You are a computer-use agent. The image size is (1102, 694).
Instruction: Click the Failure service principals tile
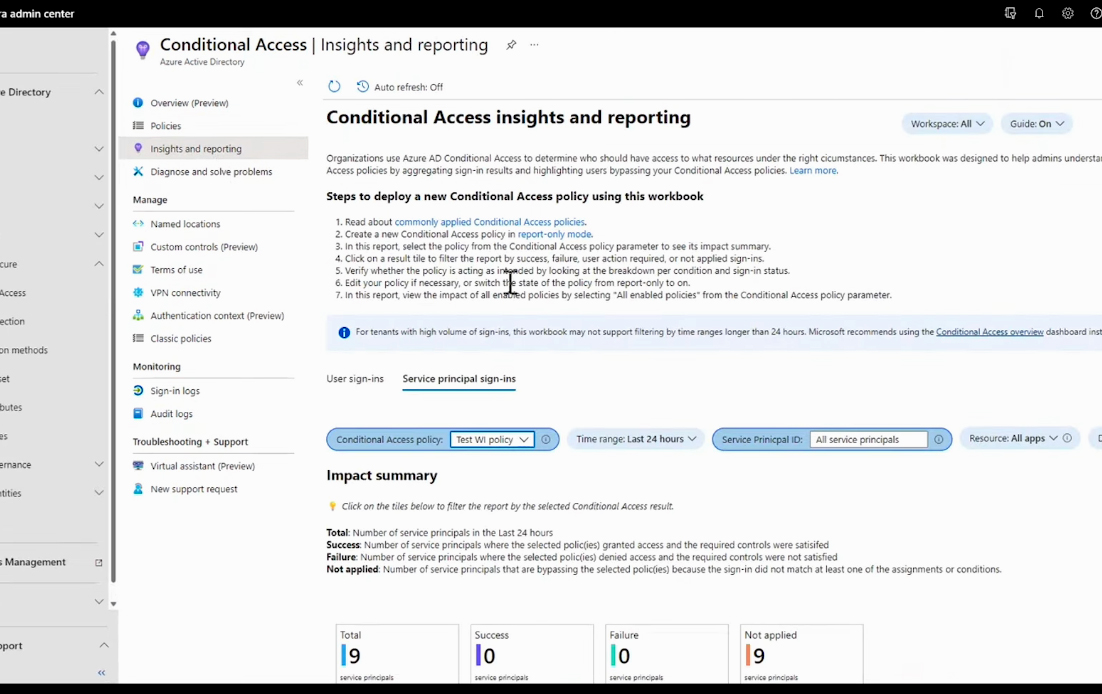click(x=667, y=654)
